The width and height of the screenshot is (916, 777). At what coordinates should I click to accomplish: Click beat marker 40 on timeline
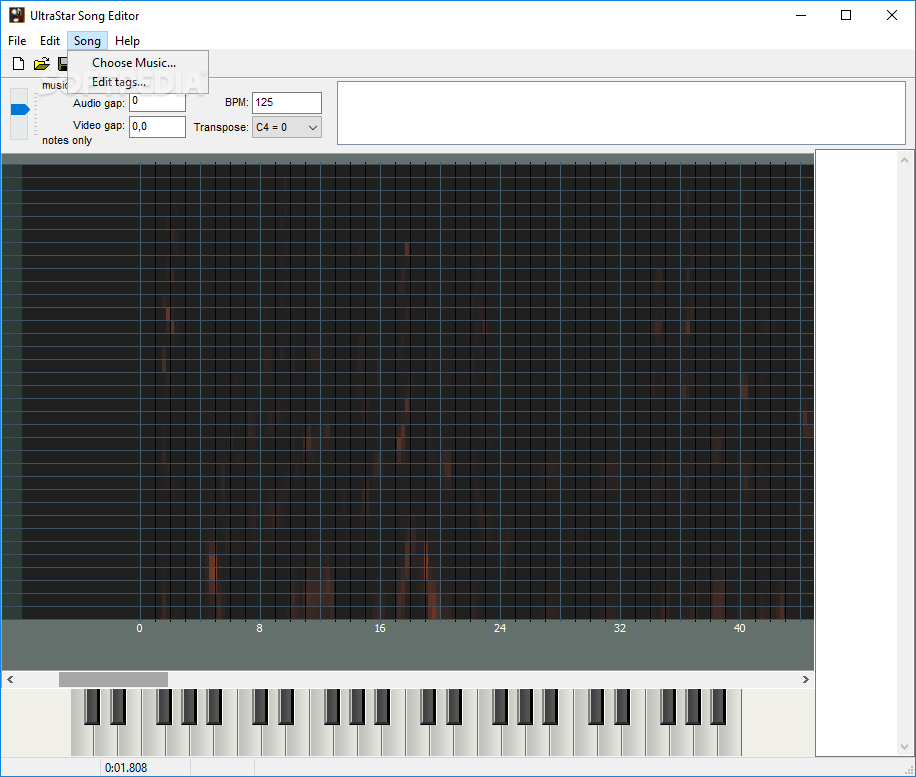coord(740,629)
